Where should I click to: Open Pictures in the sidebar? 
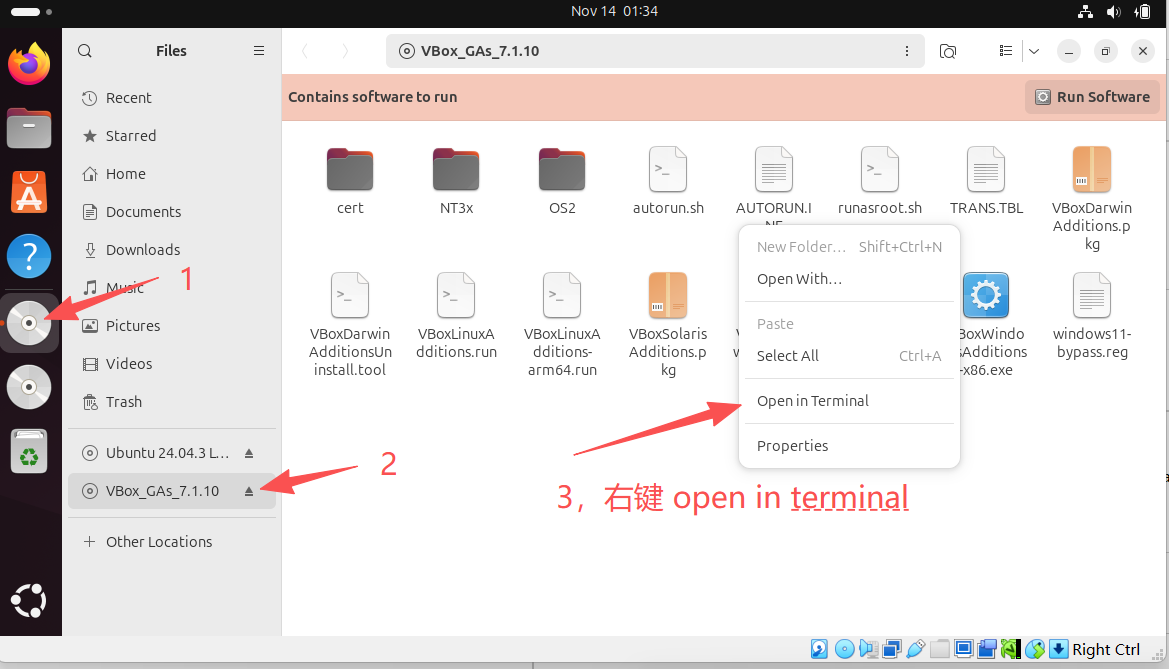pos(171,326)
